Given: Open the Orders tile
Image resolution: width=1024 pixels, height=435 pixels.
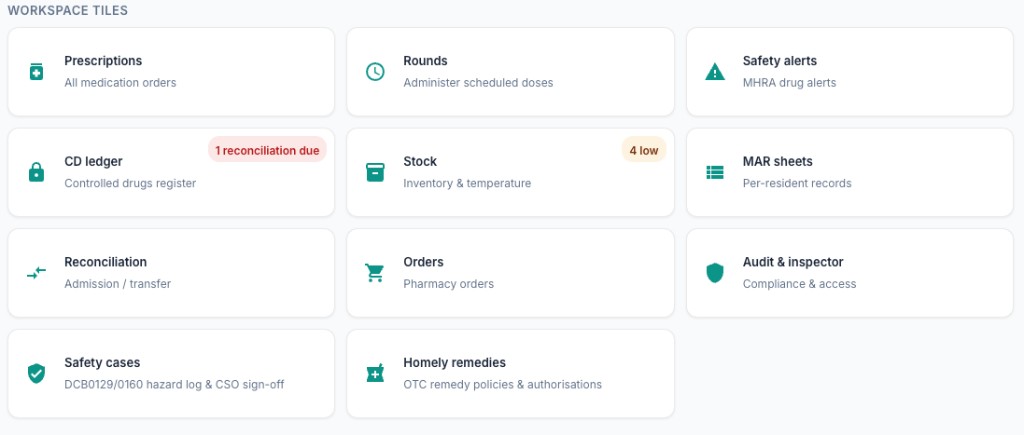Looking at the screenshot, I should (510, 273).
